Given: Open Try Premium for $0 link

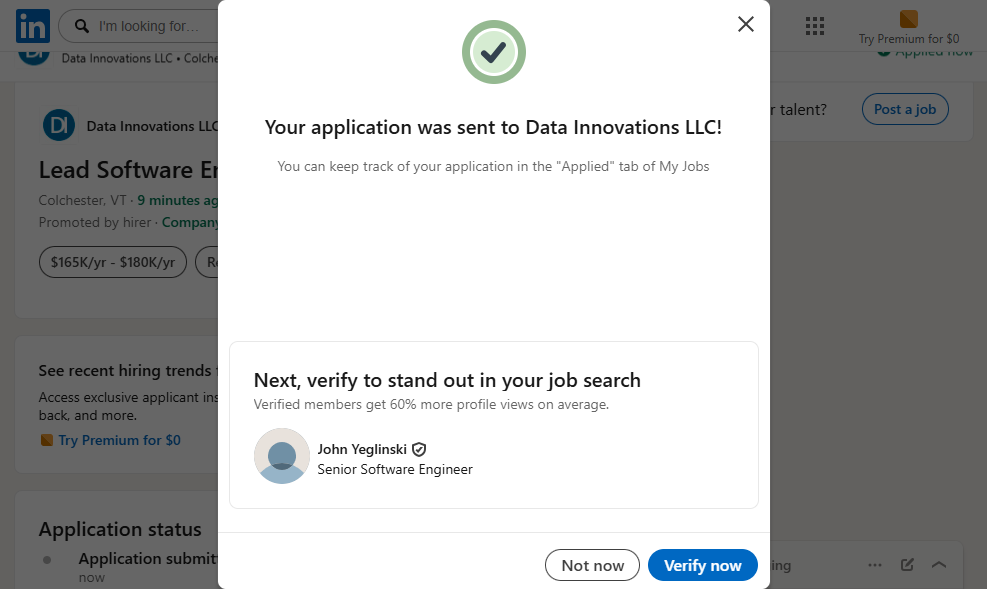Looking at the screenshot, I should click(x=119, y=440).
